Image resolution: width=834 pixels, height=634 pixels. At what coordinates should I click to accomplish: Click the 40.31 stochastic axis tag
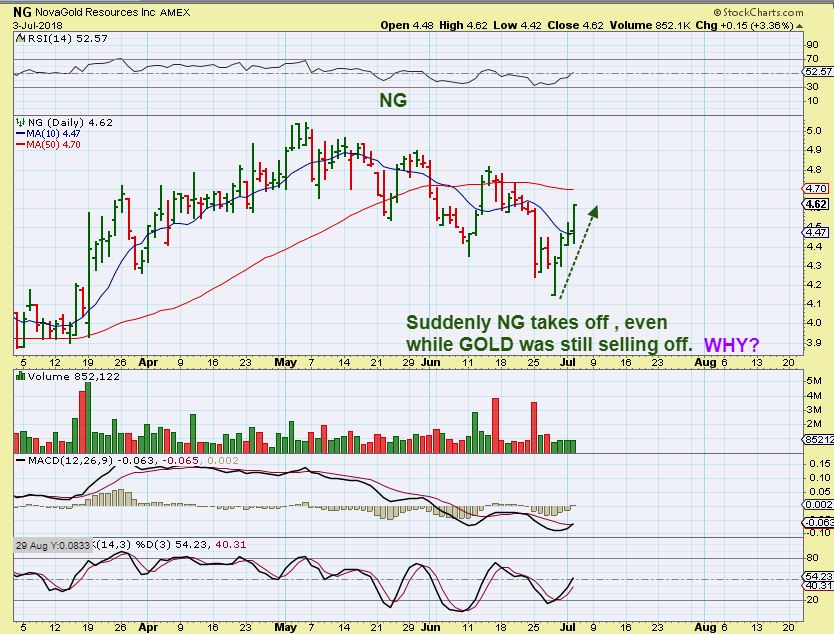pos(818,586)
